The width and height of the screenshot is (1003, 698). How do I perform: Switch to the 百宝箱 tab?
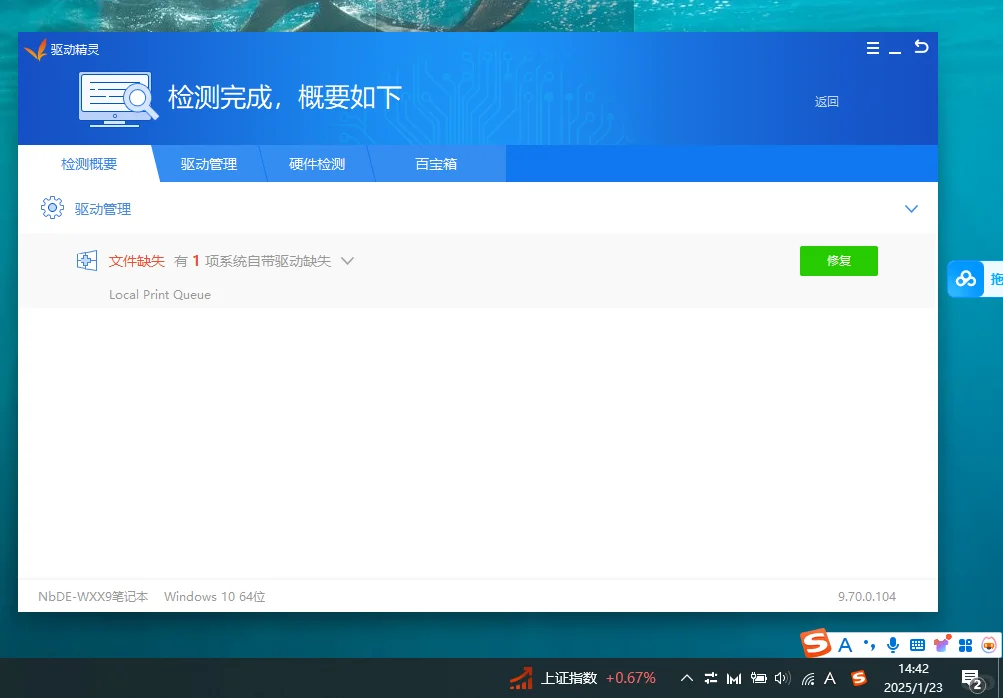coord(436,163)
